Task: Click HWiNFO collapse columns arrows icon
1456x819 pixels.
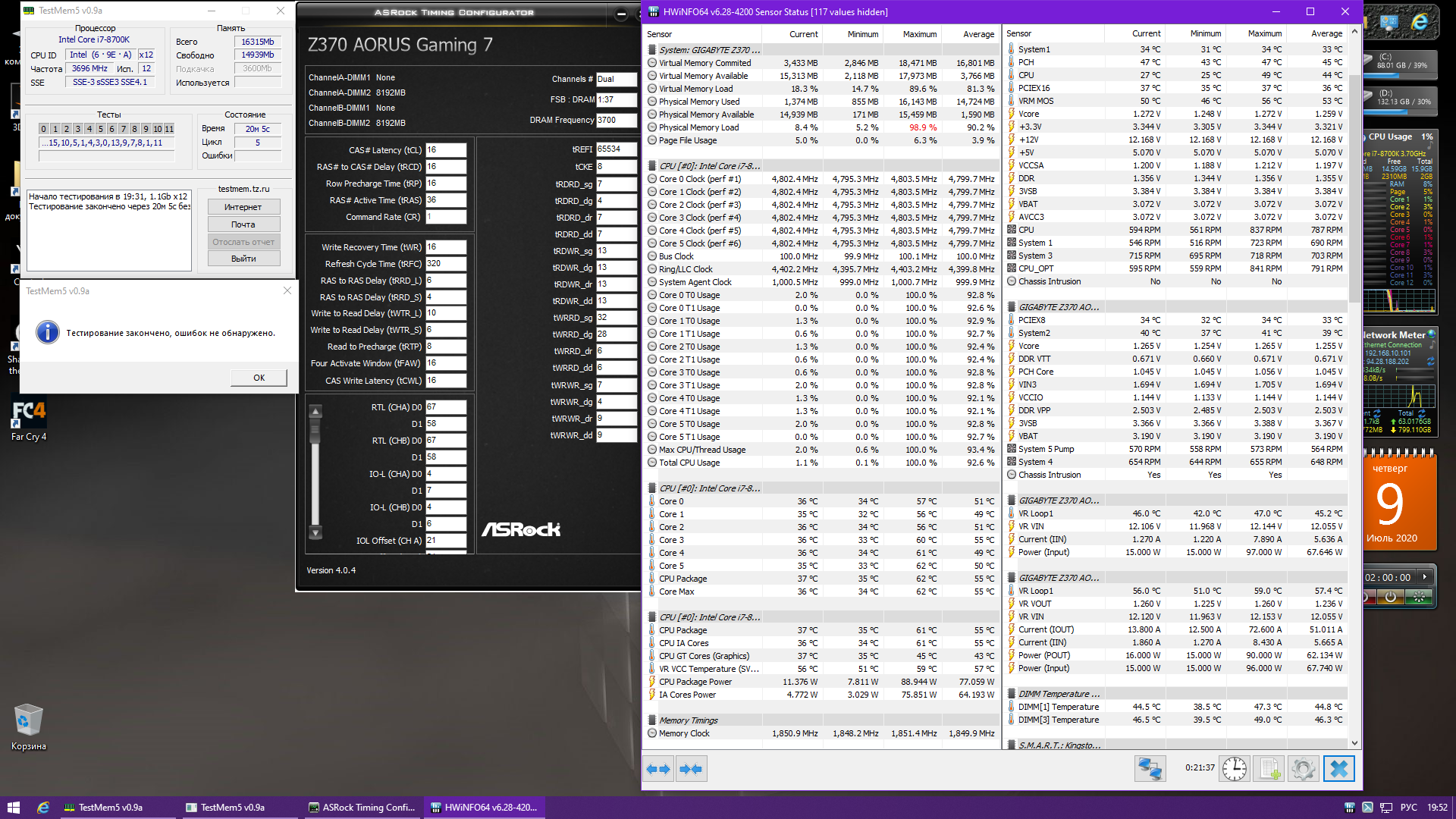Action: pos(691,769)
